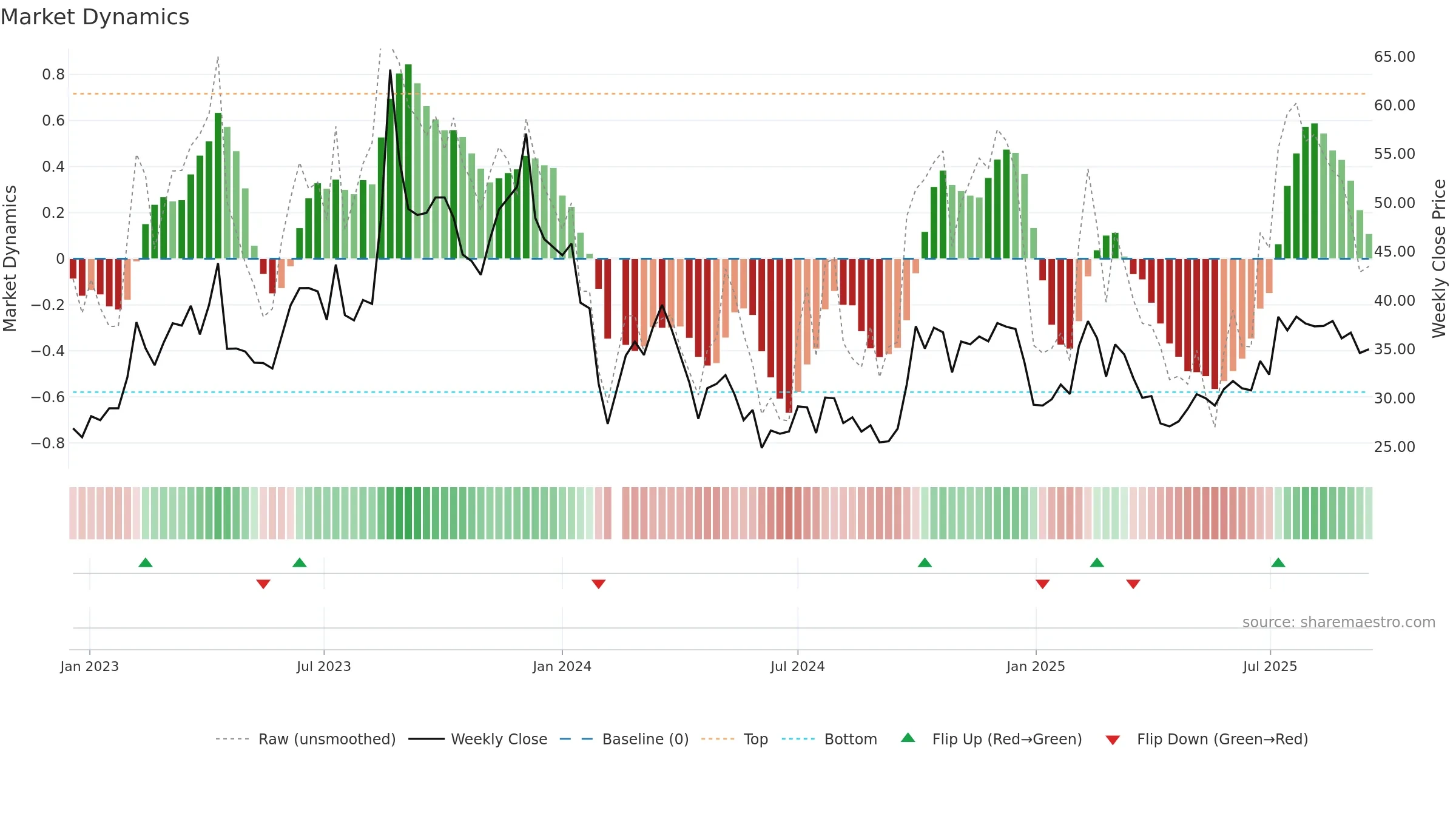Toggle the Raw (unsmoothed) legend entry
Image resolution: width=1456 pixels, height=819 pixels.
click(x=305, y=739)
